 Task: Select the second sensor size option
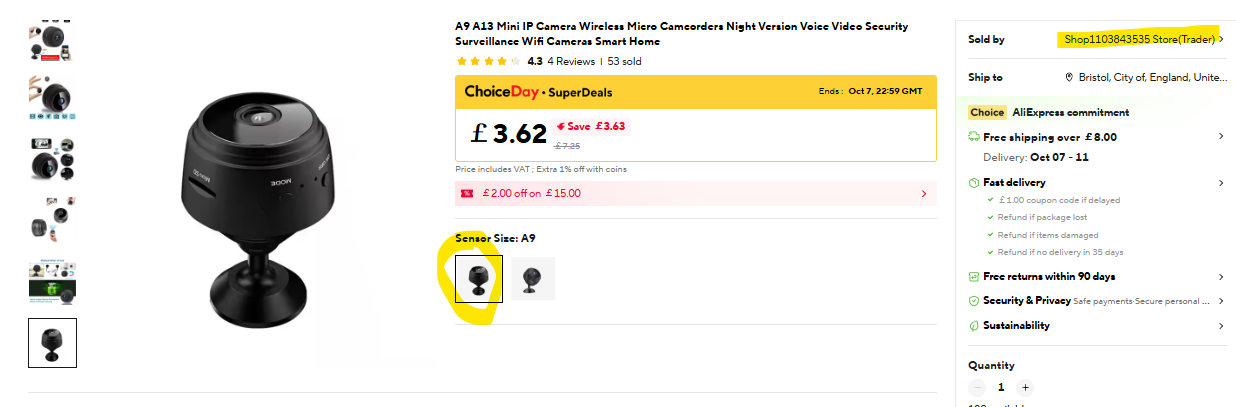(x=533, y=278)
